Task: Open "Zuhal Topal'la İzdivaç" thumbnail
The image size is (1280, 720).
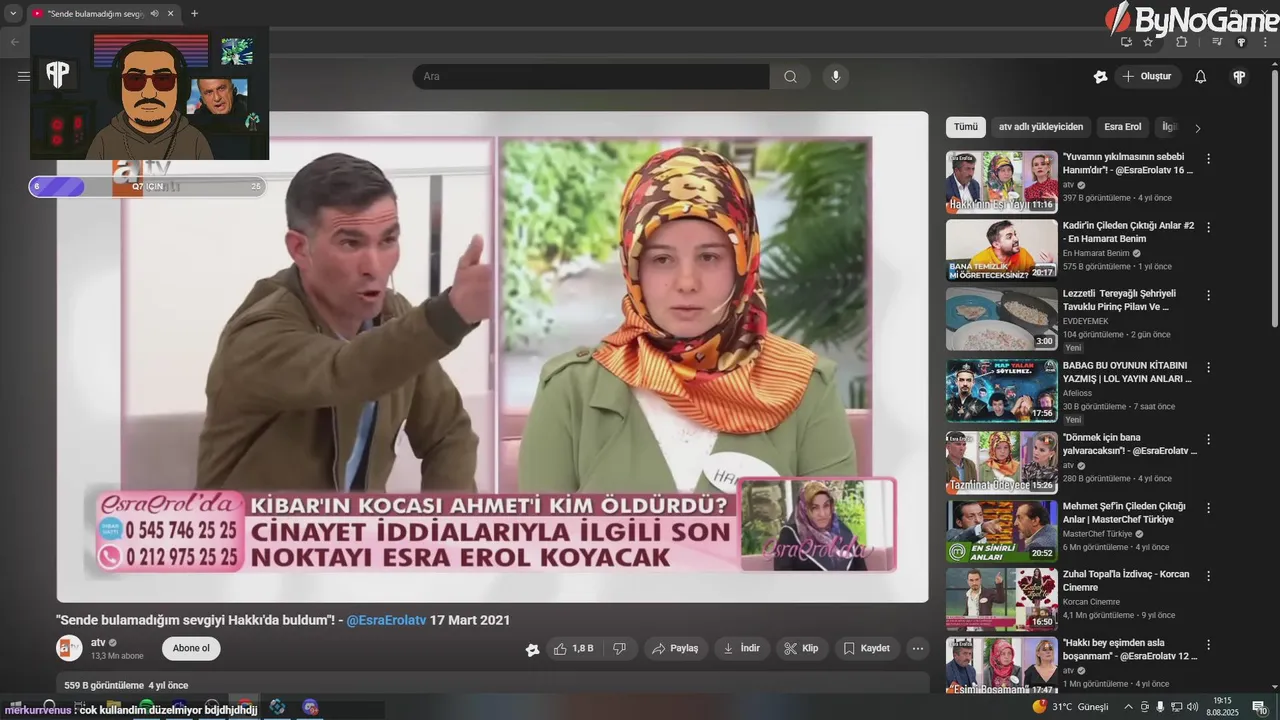Action: (x=1001, y=600)
